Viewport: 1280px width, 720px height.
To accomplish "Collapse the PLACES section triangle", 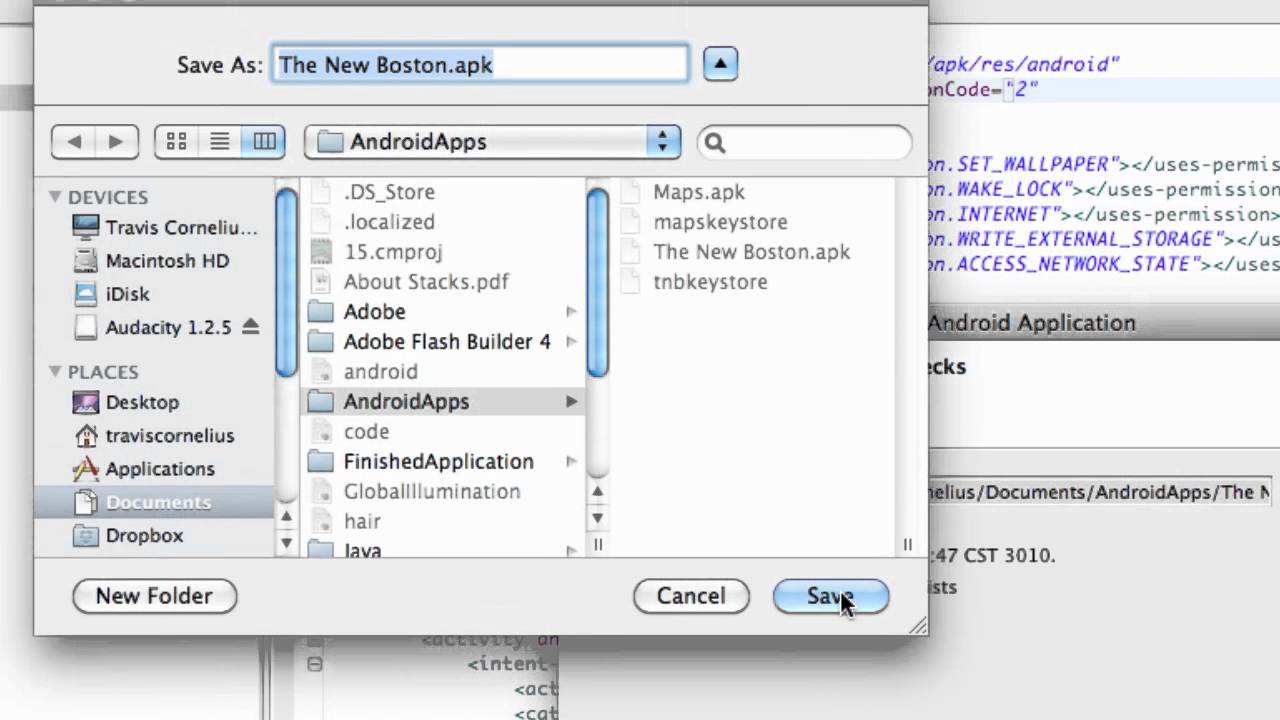I will pos(55,371).
